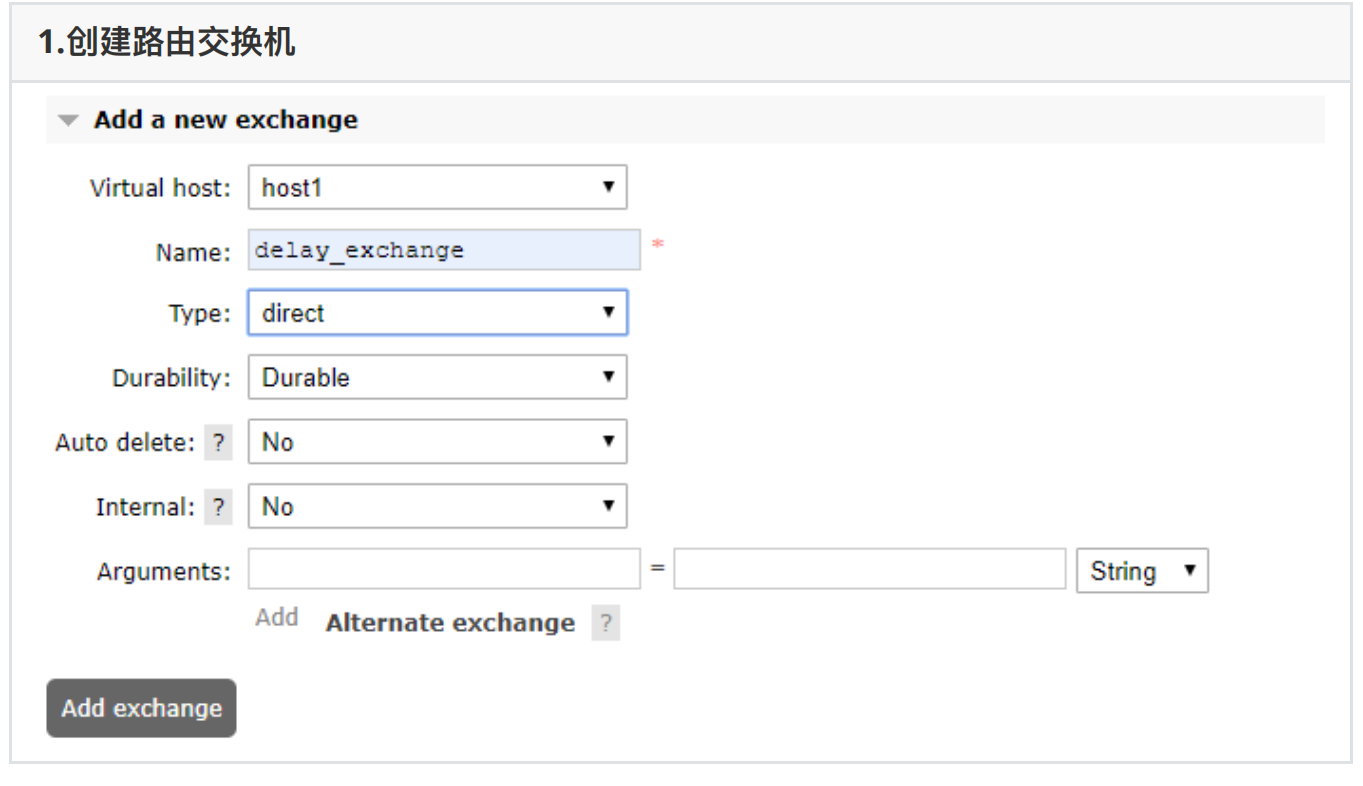Image resolution: width=1363 pixels, height=786 pixels.
Task: Show help for Alternate exchange question mark
Action: 605,624
